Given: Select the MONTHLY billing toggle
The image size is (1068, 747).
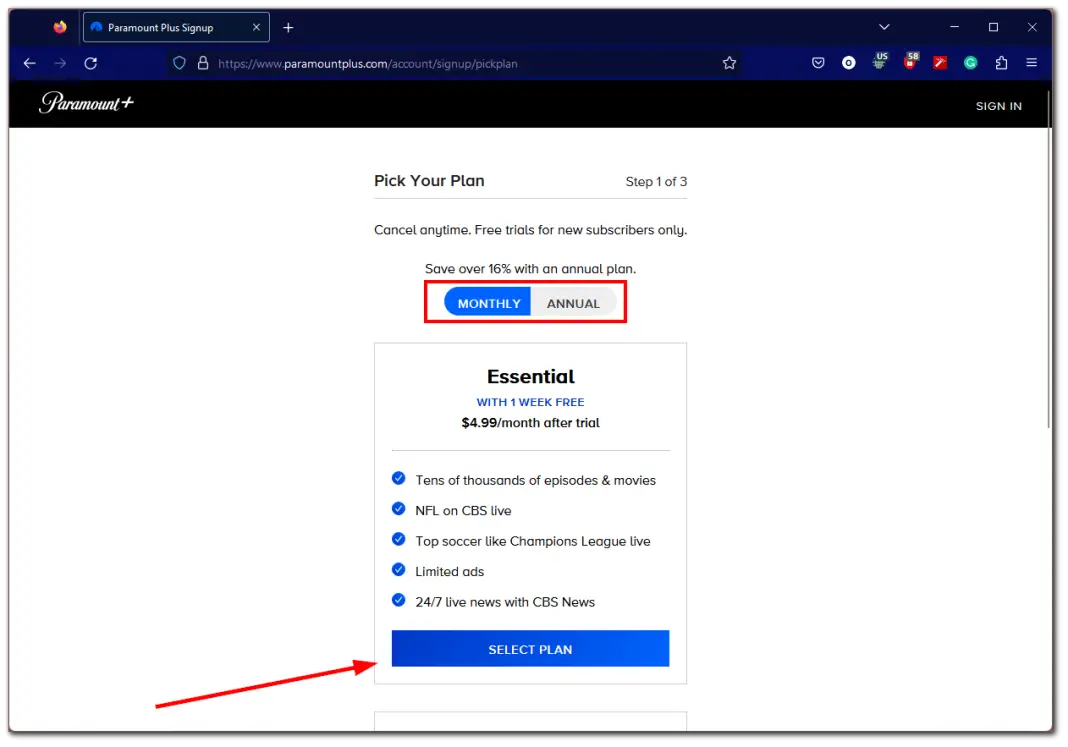Looking at the screenshot, I should pyautogui.click(x=488, y=302).
